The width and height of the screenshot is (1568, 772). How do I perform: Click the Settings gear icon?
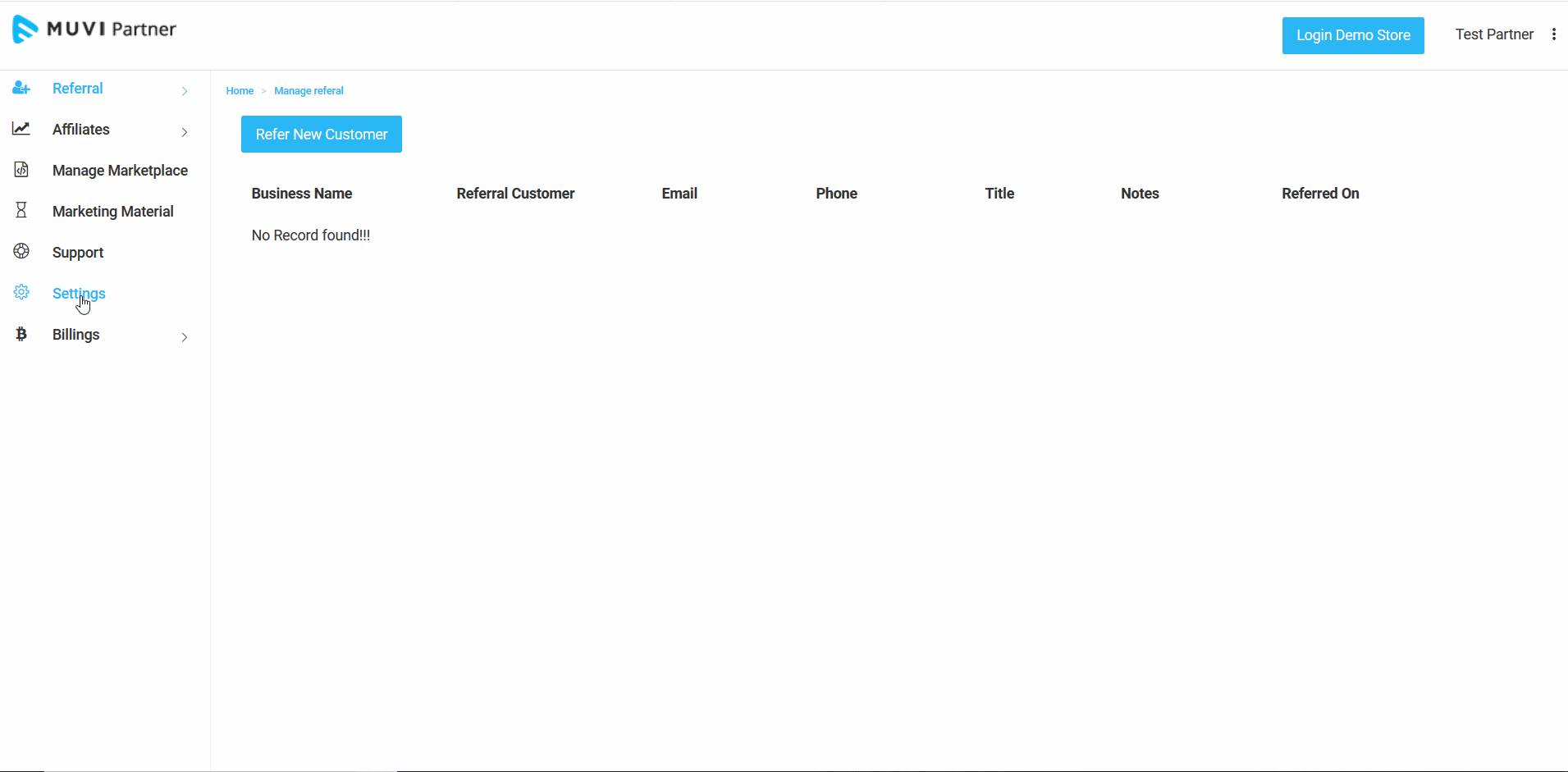pos(21,293)
